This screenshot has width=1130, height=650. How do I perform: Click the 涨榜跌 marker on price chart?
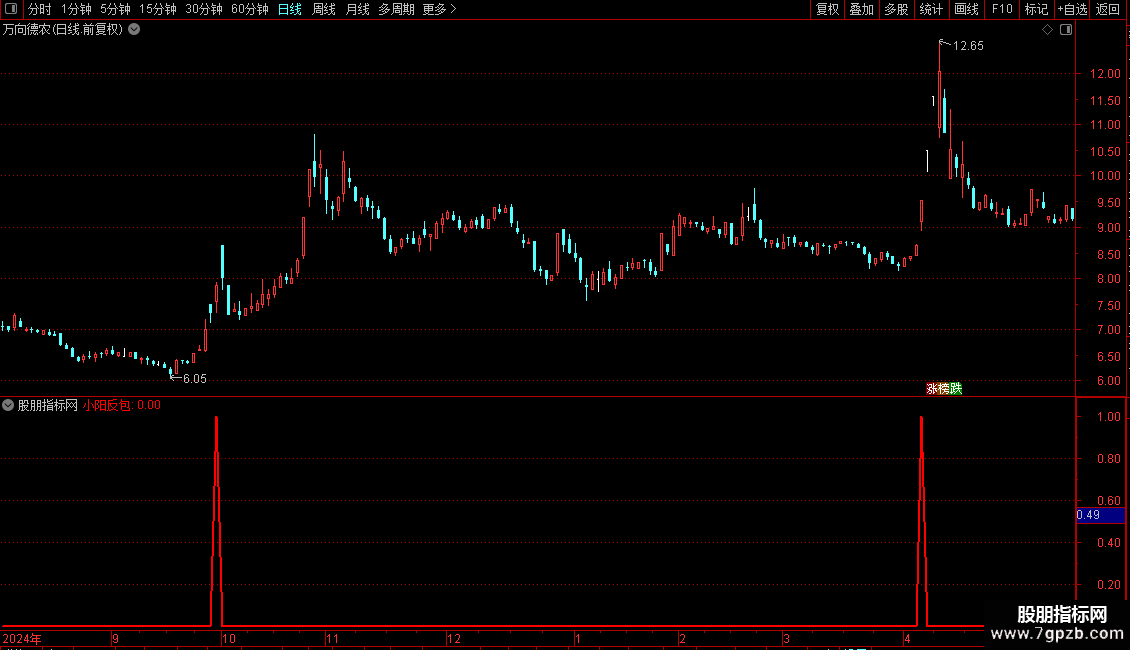pyautogui.click(x=944, y=388)
